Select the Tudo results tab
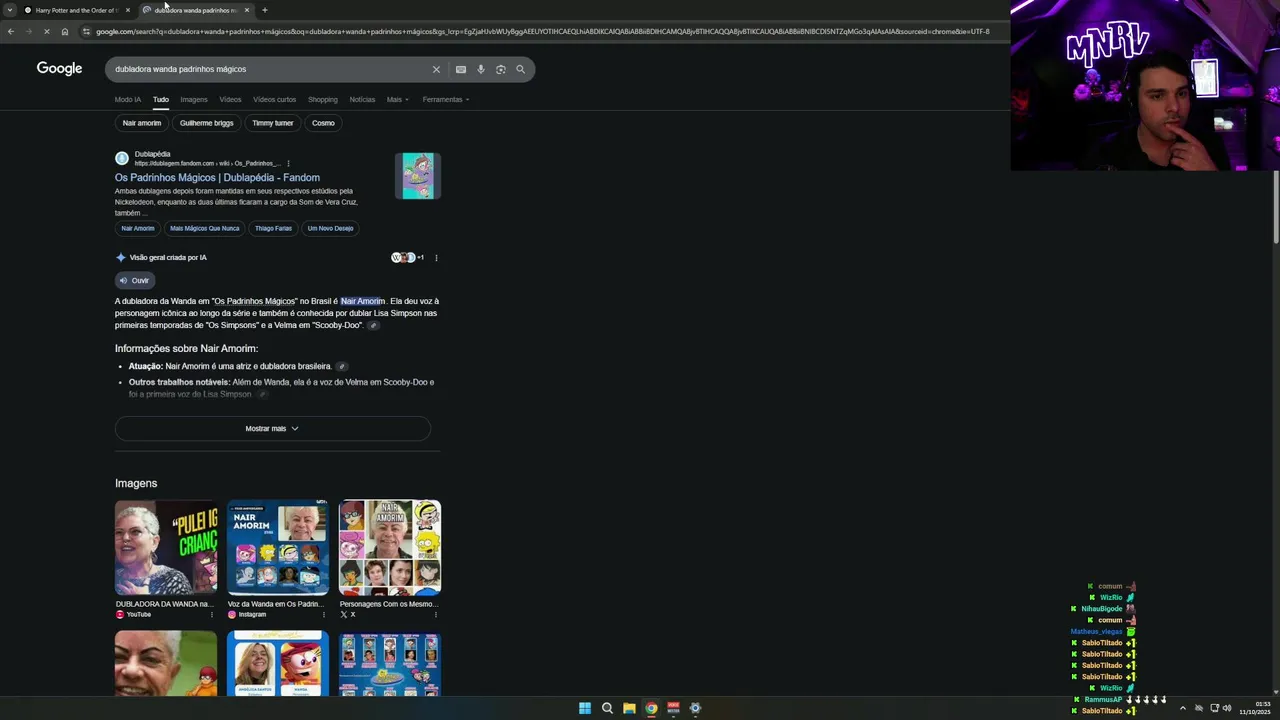 pyautogui.click(x=161, y=100)
